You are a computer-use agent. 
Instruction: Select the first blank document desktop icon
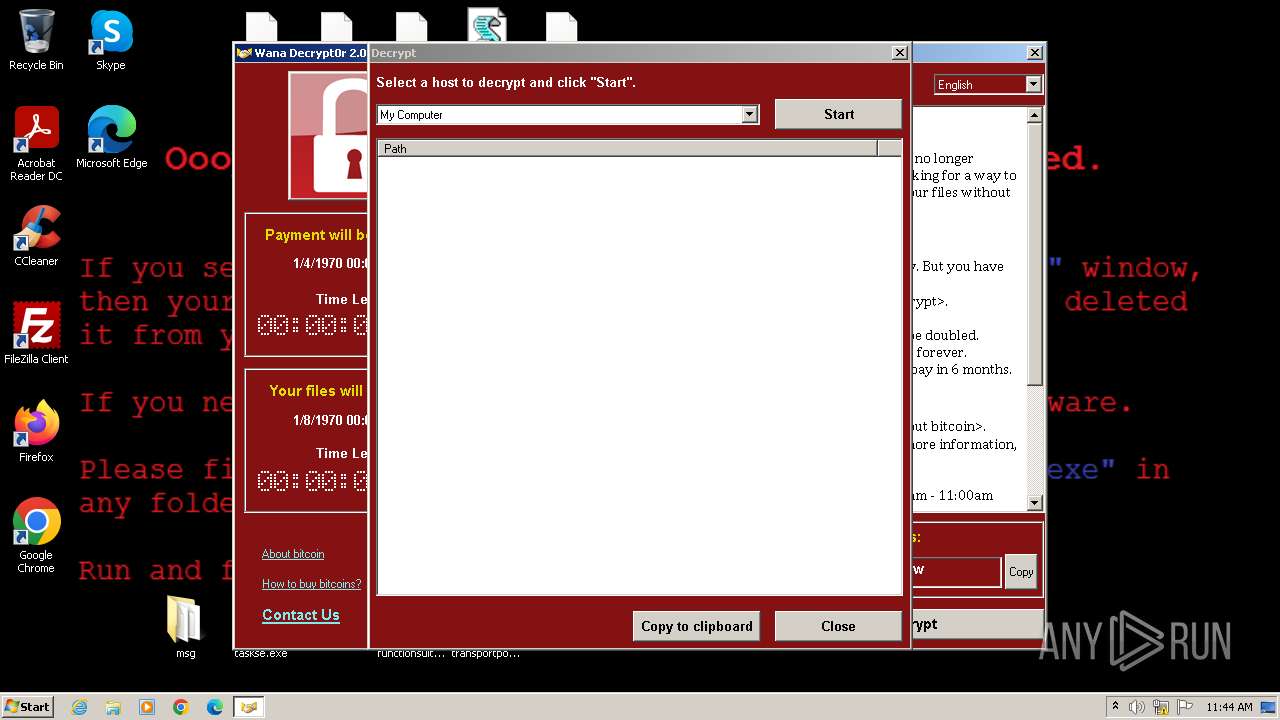[x=262, y=26]
